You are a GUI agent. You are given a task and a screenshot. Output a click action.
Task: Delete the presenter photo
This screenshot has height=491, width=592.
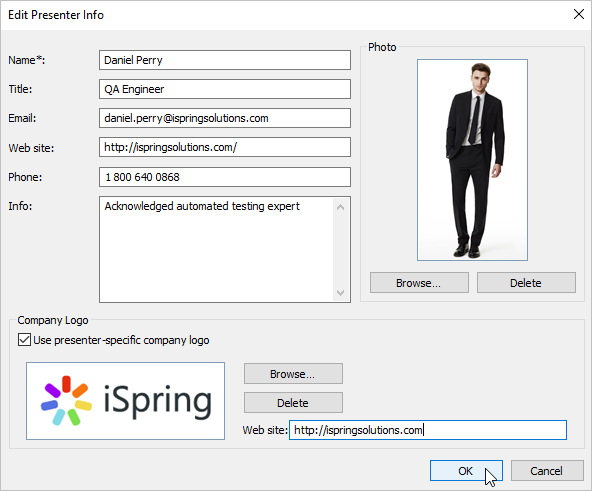526,283
